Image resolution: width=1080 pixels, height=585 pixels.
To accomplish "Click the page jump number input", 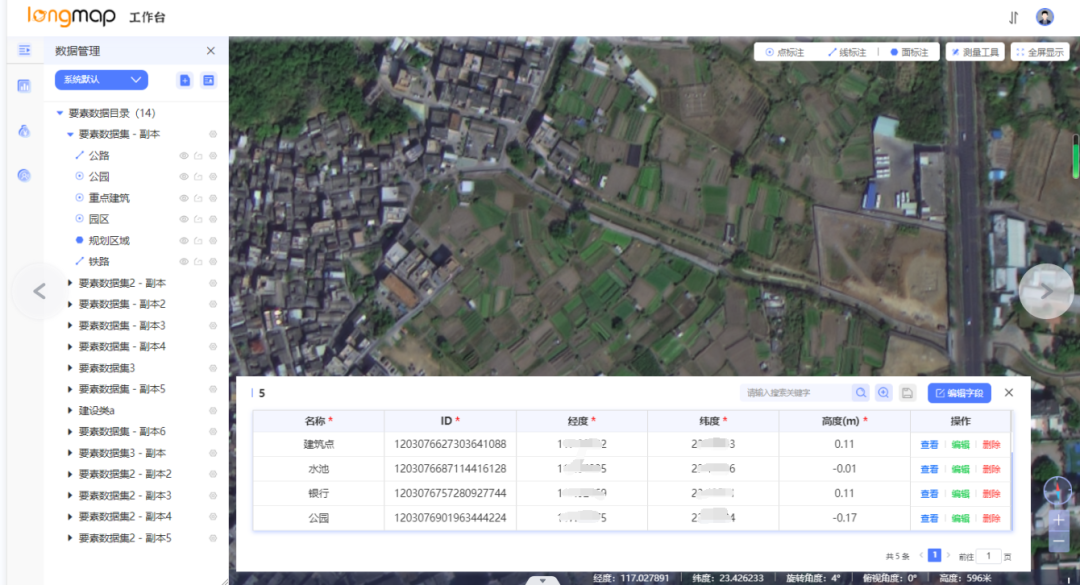I will [x=988, y=556].
